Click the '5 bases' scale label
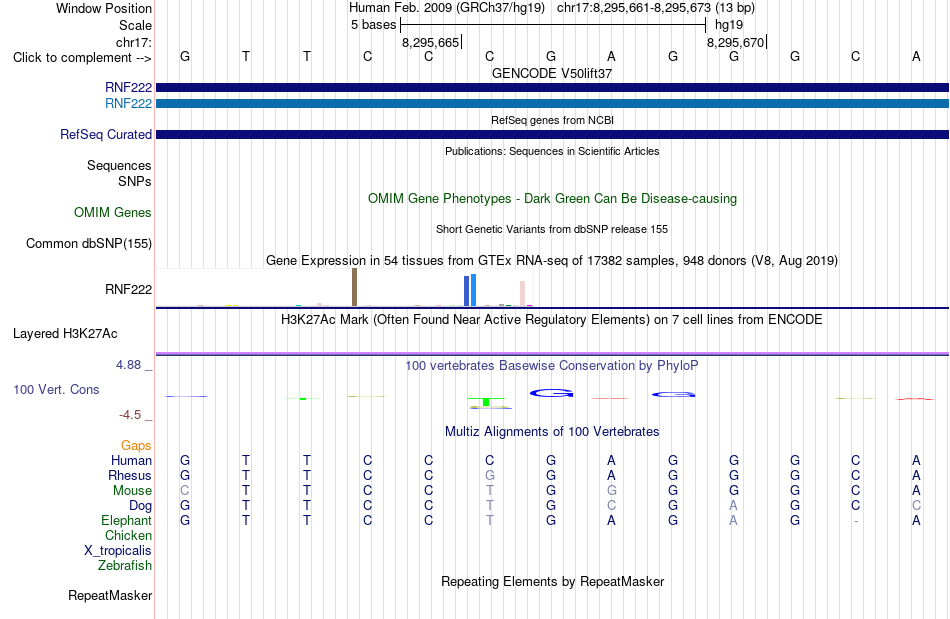This screenshot has height=619, width=950. pos(373,25)
